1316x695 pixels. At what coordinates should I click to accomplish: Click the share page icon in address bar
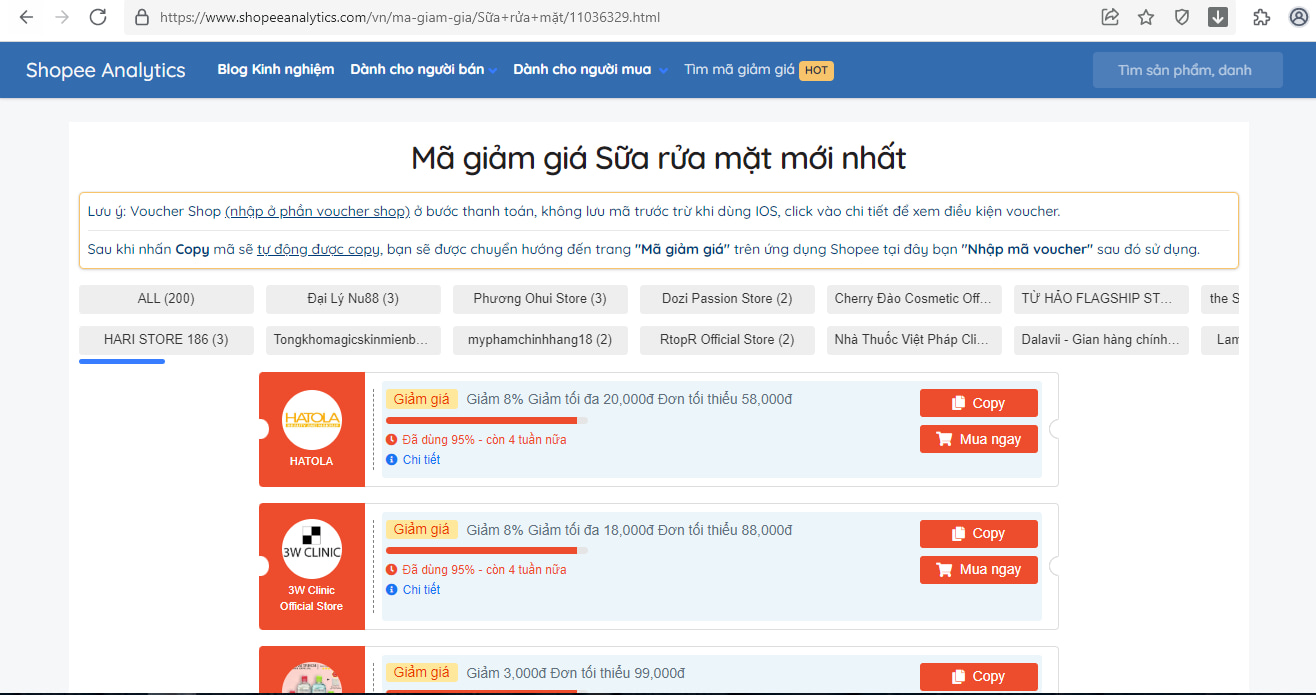1110,17
